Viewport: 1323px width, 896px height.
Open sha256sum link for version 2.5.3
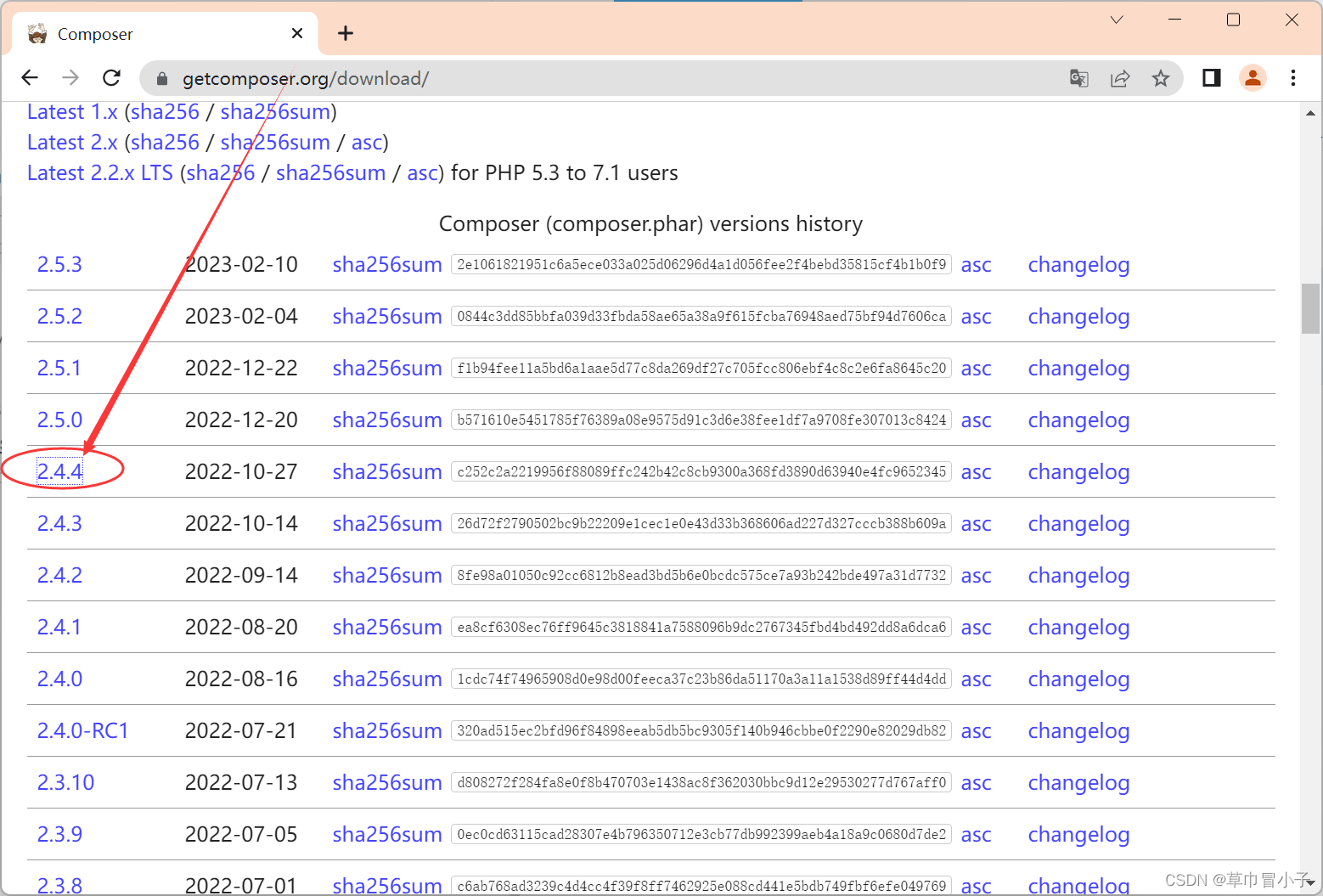(x=387, y=265)
